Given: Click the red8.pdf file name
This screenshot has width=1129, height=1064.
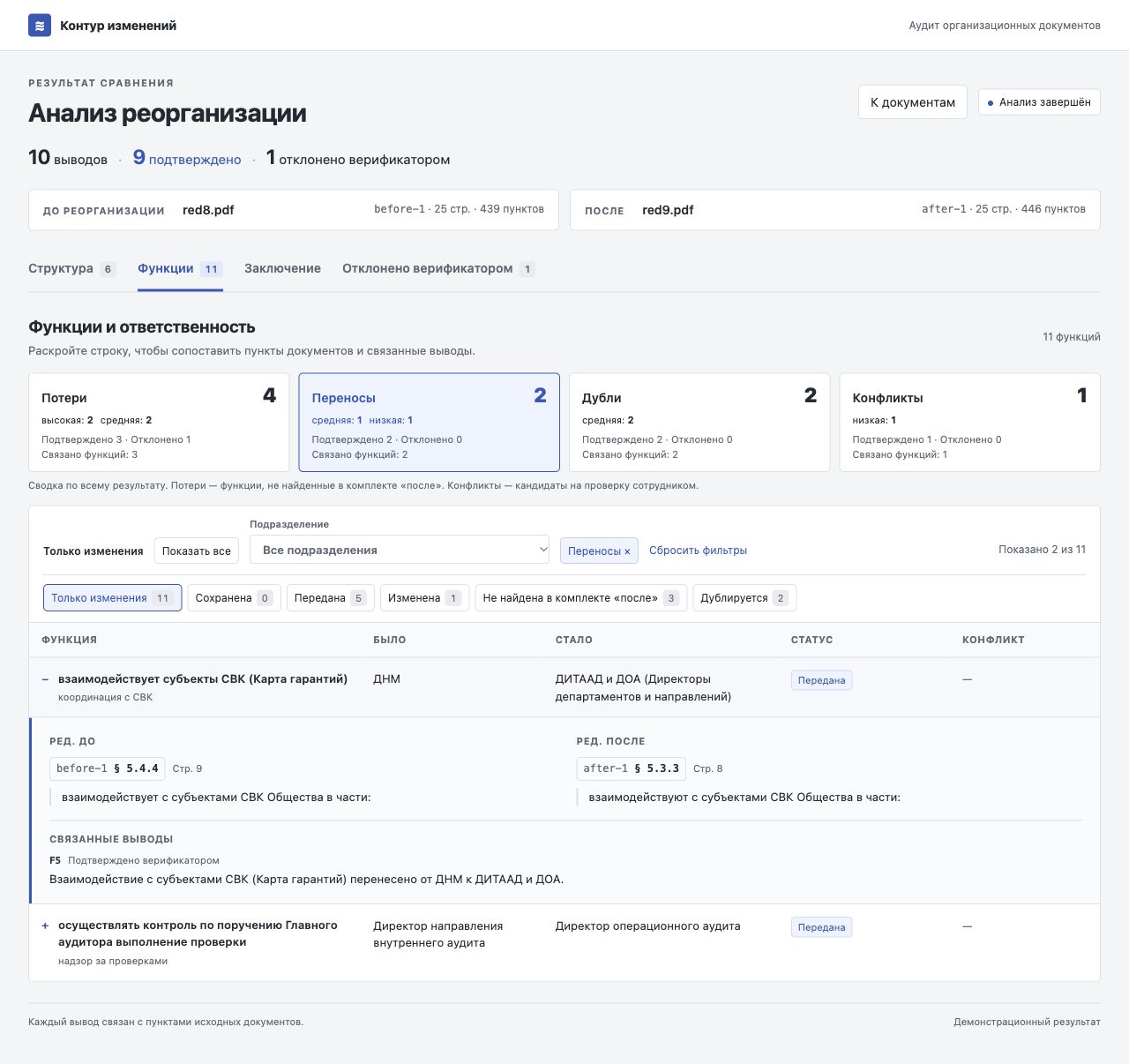Looking at the screenshot, I should [208, 210].
